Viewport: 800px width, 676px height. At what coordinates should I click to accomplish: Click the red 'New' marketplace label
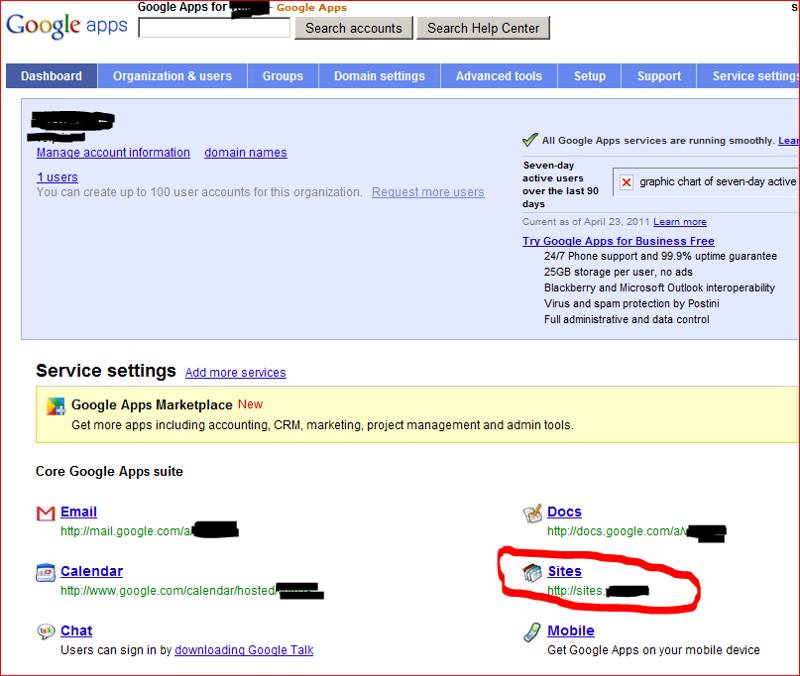pos(251,405)
